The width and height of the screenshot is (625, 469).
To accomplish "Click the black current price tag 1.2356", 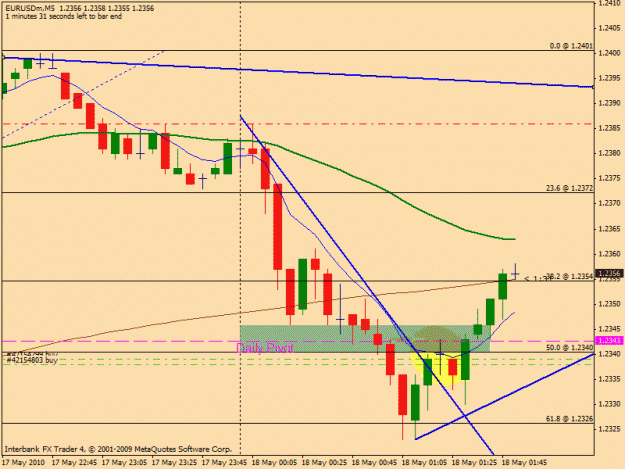I will click(609, 273).
